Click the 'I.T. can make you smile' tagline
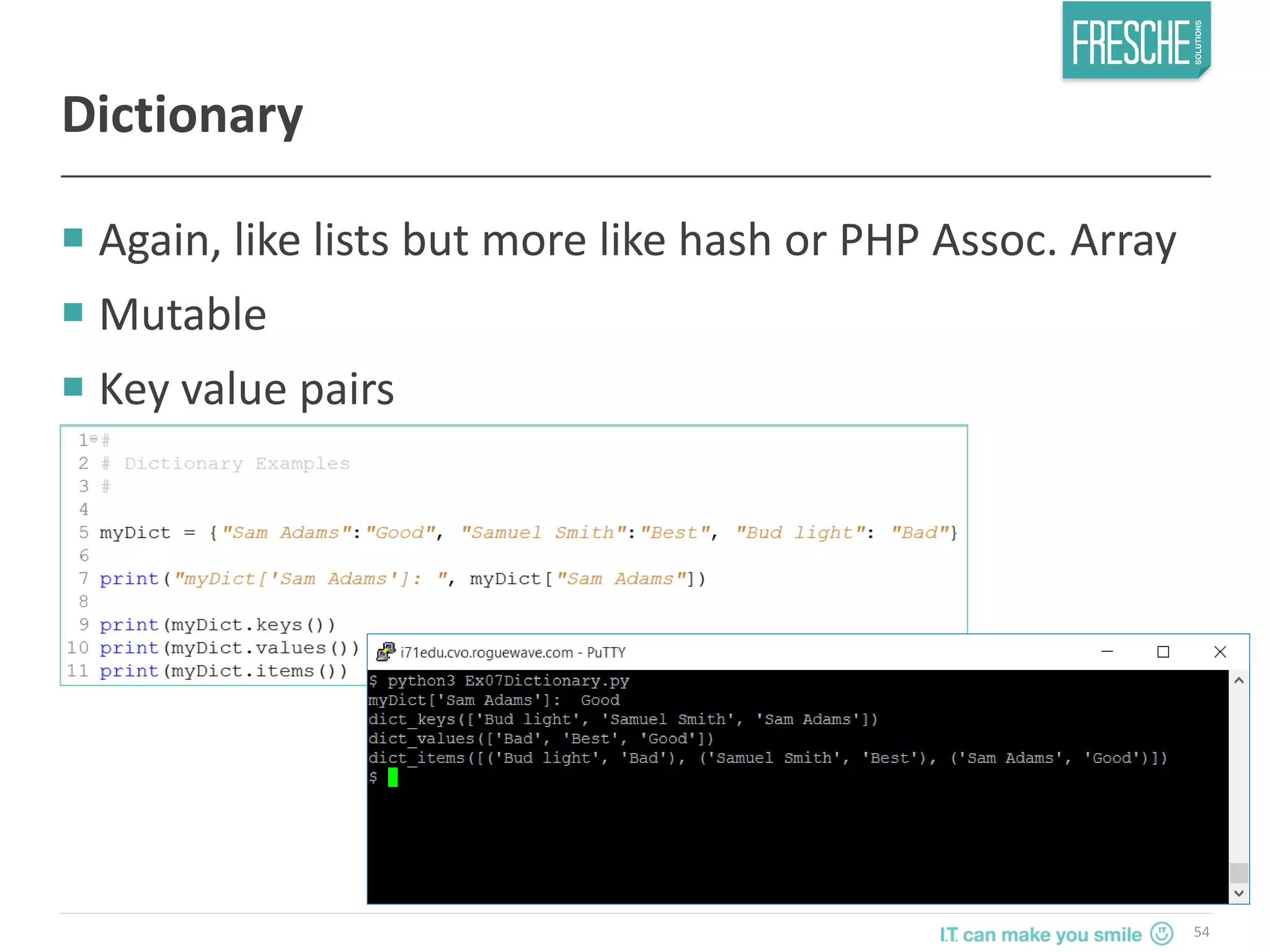 point(1041,935)
